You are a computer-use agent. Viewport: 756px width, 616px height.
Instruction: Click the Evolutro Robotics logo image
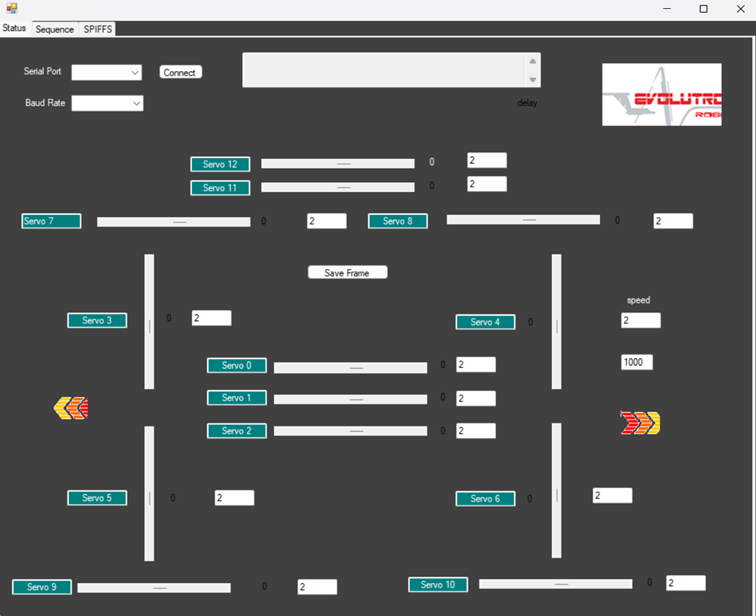click(x=661, y=95)
